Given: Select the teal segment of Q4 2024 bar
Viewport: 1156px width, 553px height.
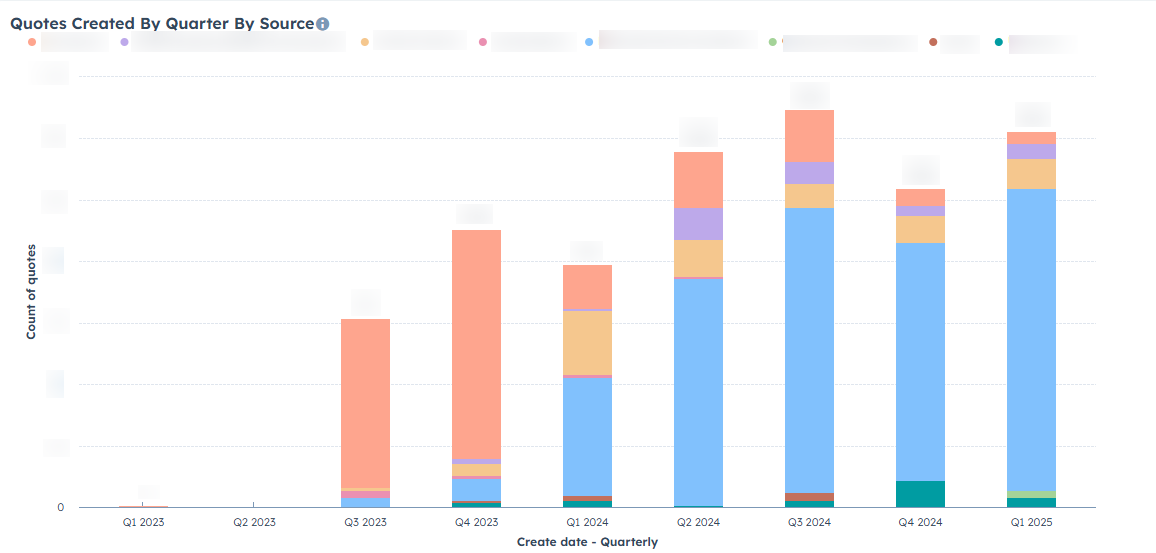Looking at the screenshot, I should (920, 494).
